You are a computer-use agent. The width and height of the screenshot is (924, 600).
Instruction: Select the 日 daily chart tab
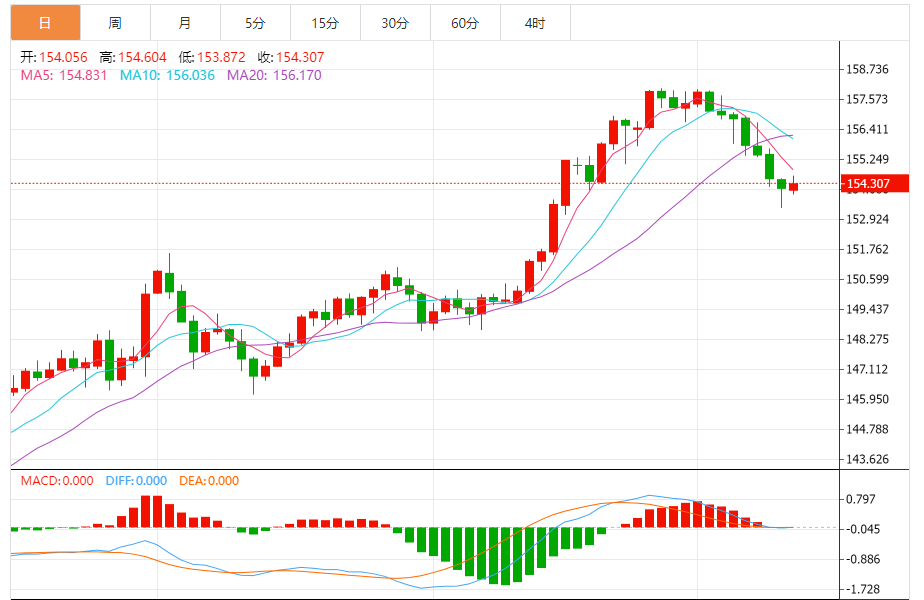click(x=45, y=23)
